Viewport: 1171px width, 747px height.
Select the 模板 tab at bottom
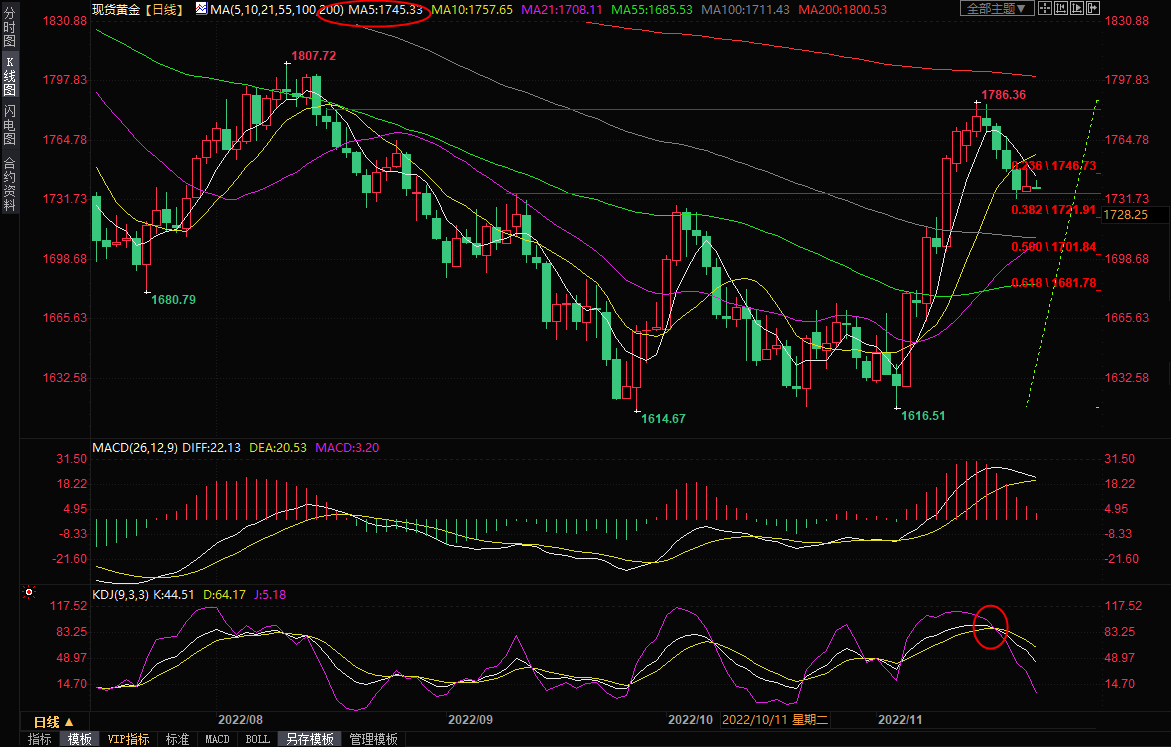point(80,739)
